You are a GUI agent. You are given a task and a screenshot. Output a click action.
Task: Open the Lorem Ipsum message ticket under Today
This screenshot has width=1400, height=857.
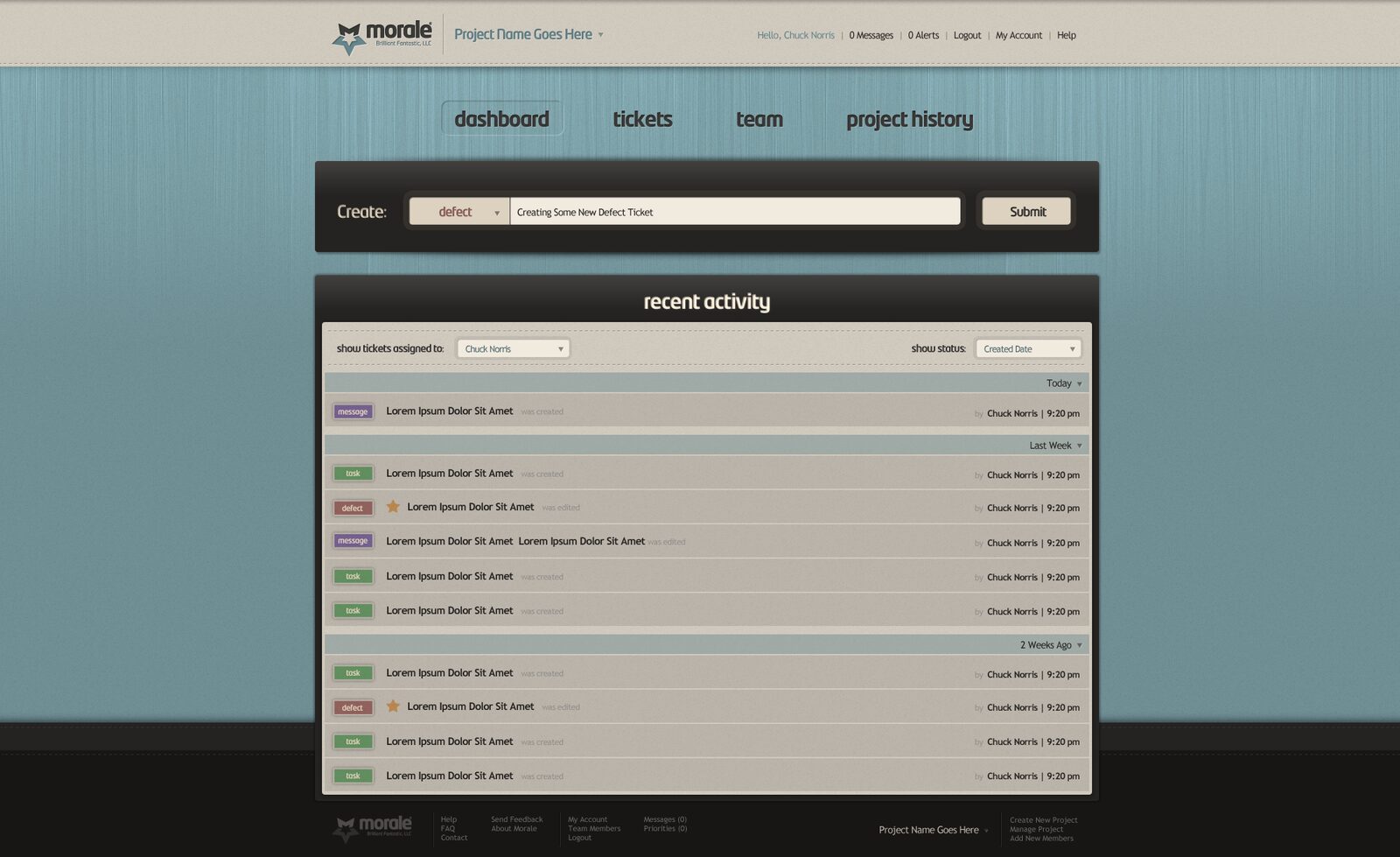point(450,411)
